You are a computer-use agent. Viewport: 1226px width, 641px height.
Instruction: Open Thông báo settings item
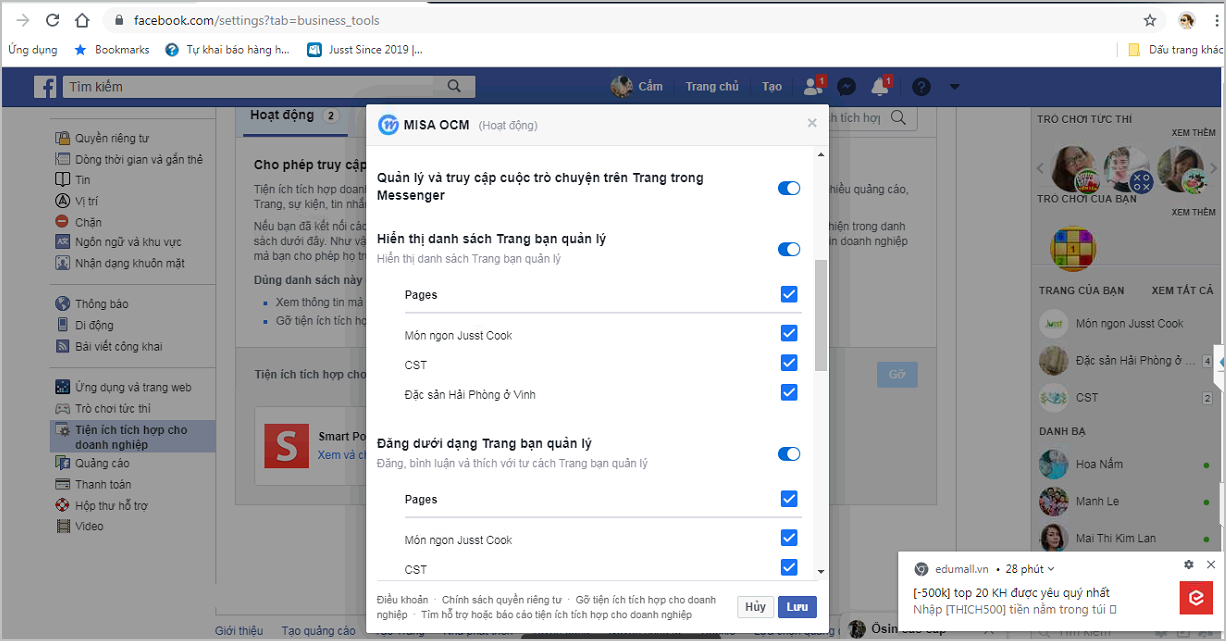(x=92, y=304)
